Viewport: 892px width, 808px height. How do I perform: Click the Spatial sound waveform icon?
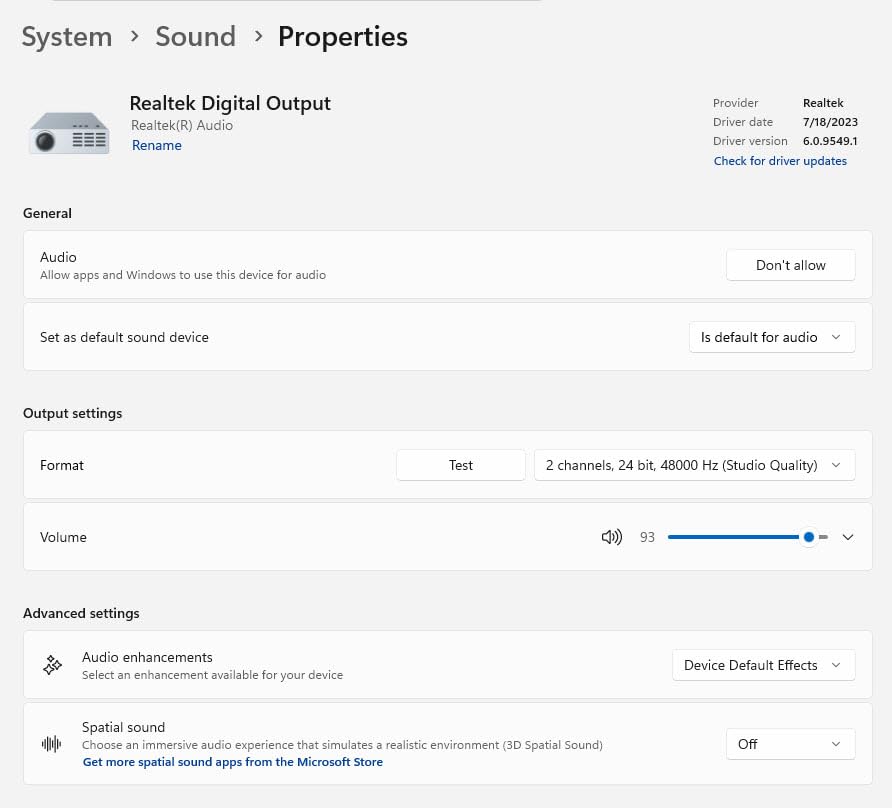click(x=52, y=744)
